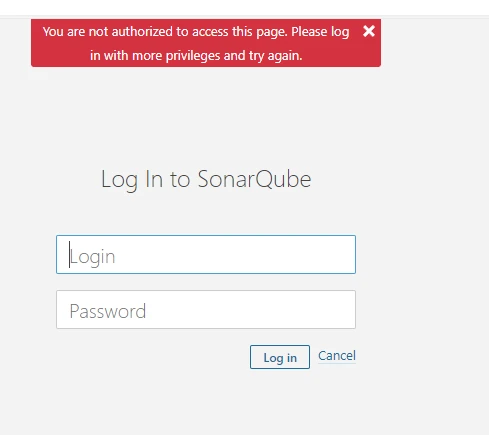Hide the error notification using its X

369,31
